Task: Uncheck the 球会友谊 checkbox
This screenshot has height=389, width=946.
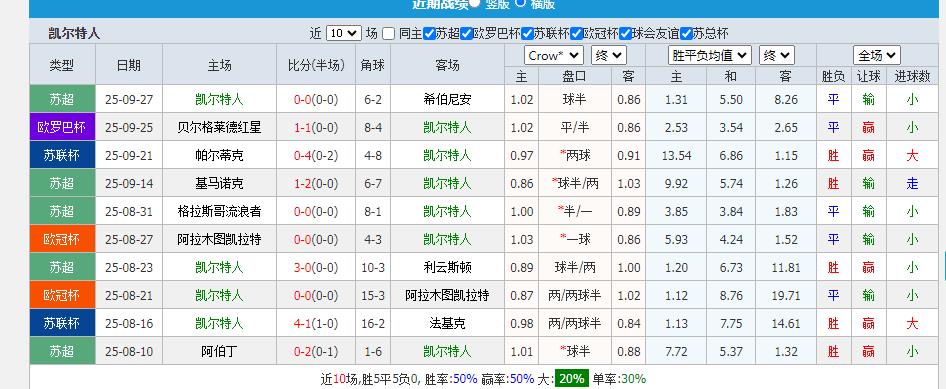Action: click(x=626, y=34)
